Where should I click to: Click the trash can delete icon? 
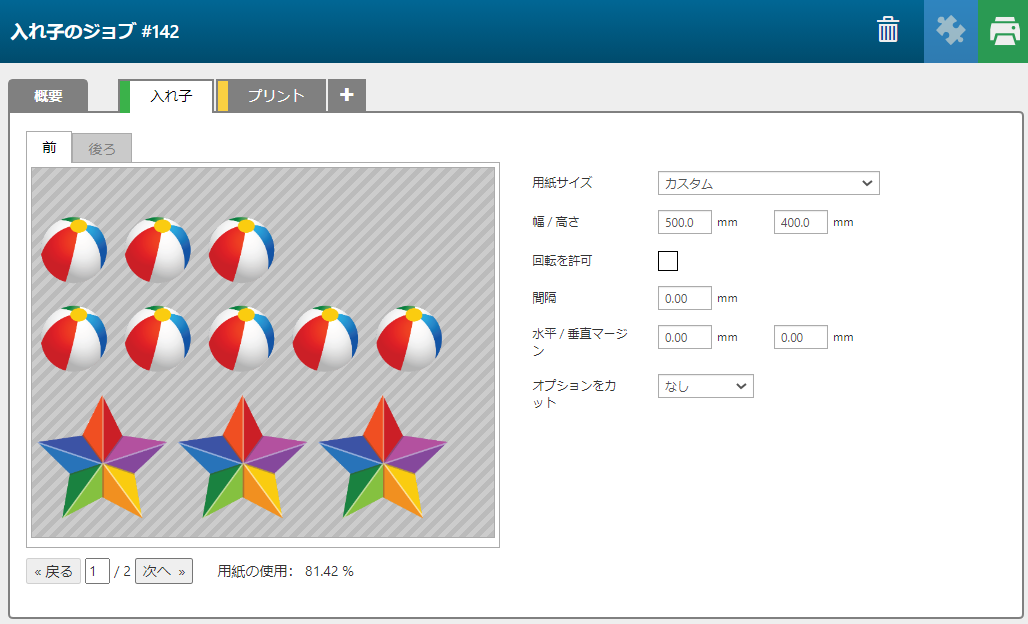click(x=887, y=31)
